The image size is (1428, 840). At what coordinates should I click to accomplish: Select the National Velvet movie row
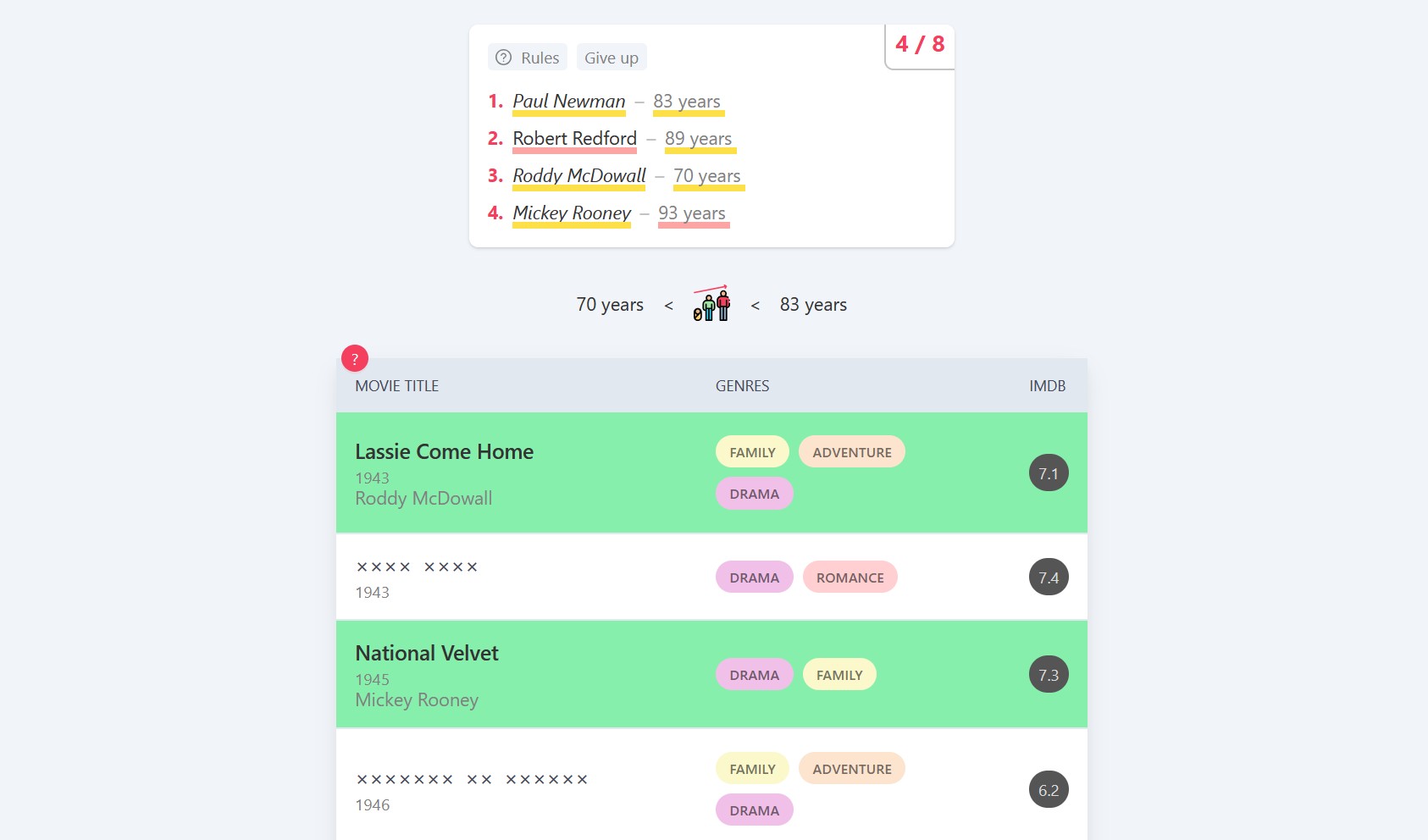click(x=593, y=675)
